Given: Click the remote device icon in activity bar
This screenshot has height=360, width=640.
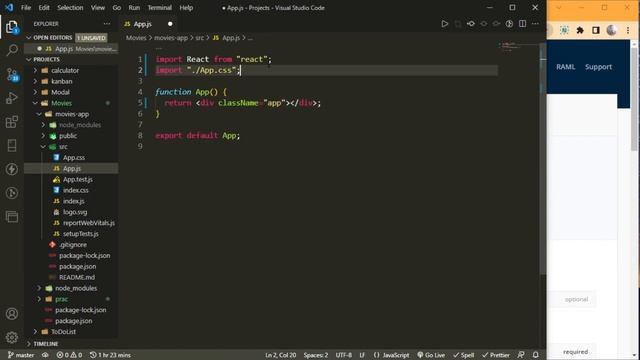Looking at the screenshot, I should (12, 145).
